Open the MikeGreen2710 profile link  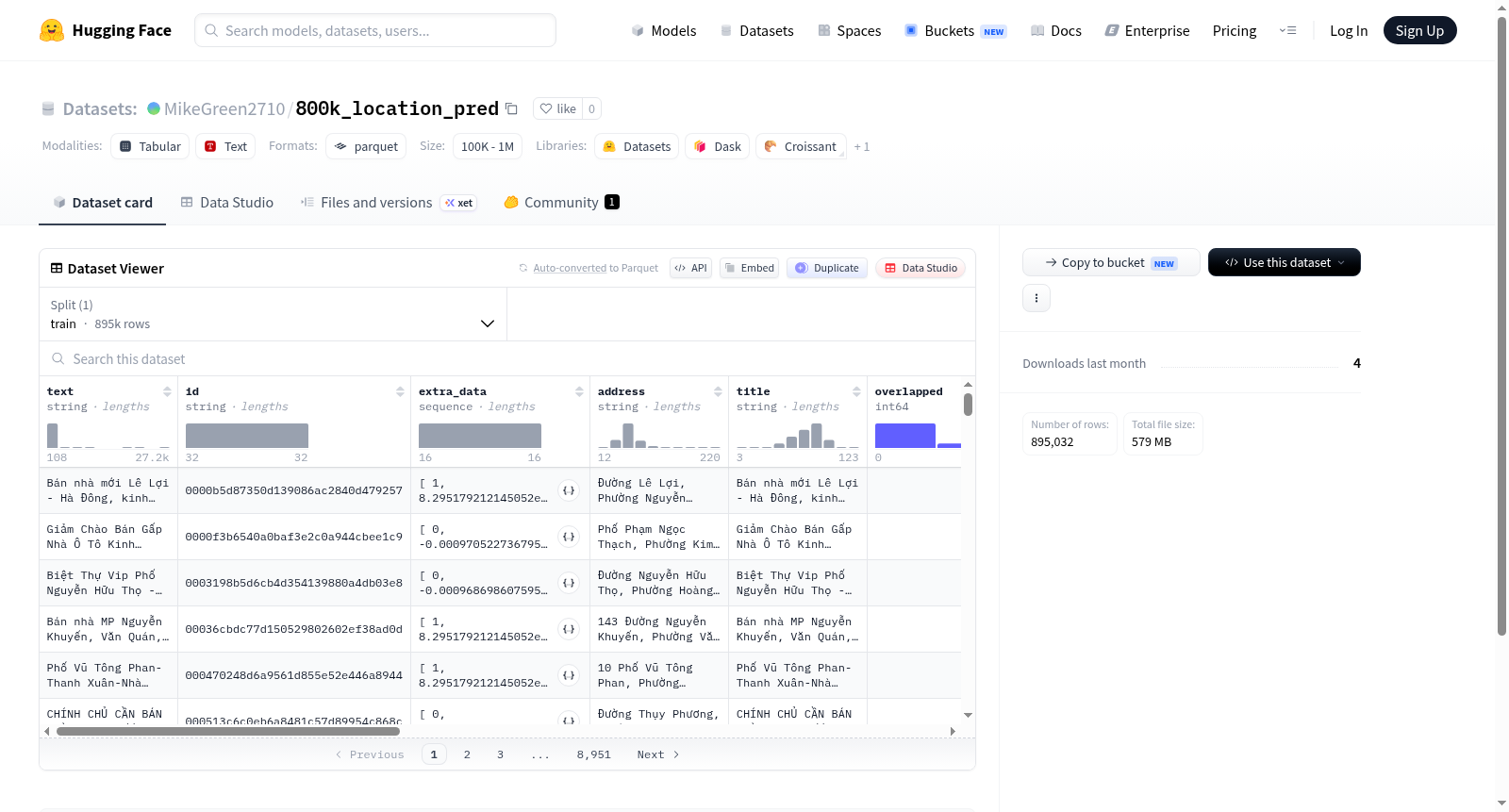[224, 108]
